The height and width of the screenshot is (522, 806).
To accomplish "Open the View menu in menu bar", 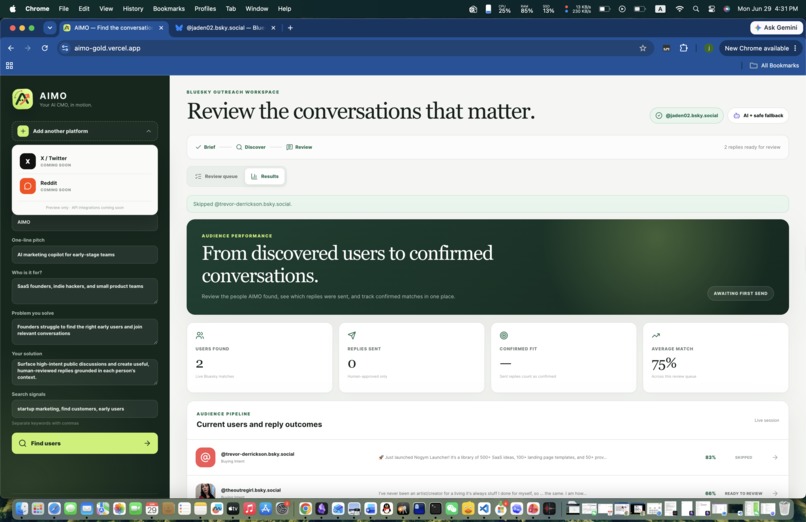I will [x=106, y=9].
